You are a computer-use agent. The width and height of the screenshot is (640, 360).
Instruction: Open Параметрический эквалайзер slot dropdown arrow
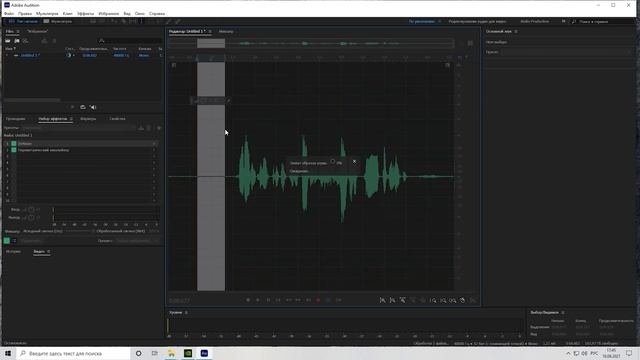click(154, 150)
